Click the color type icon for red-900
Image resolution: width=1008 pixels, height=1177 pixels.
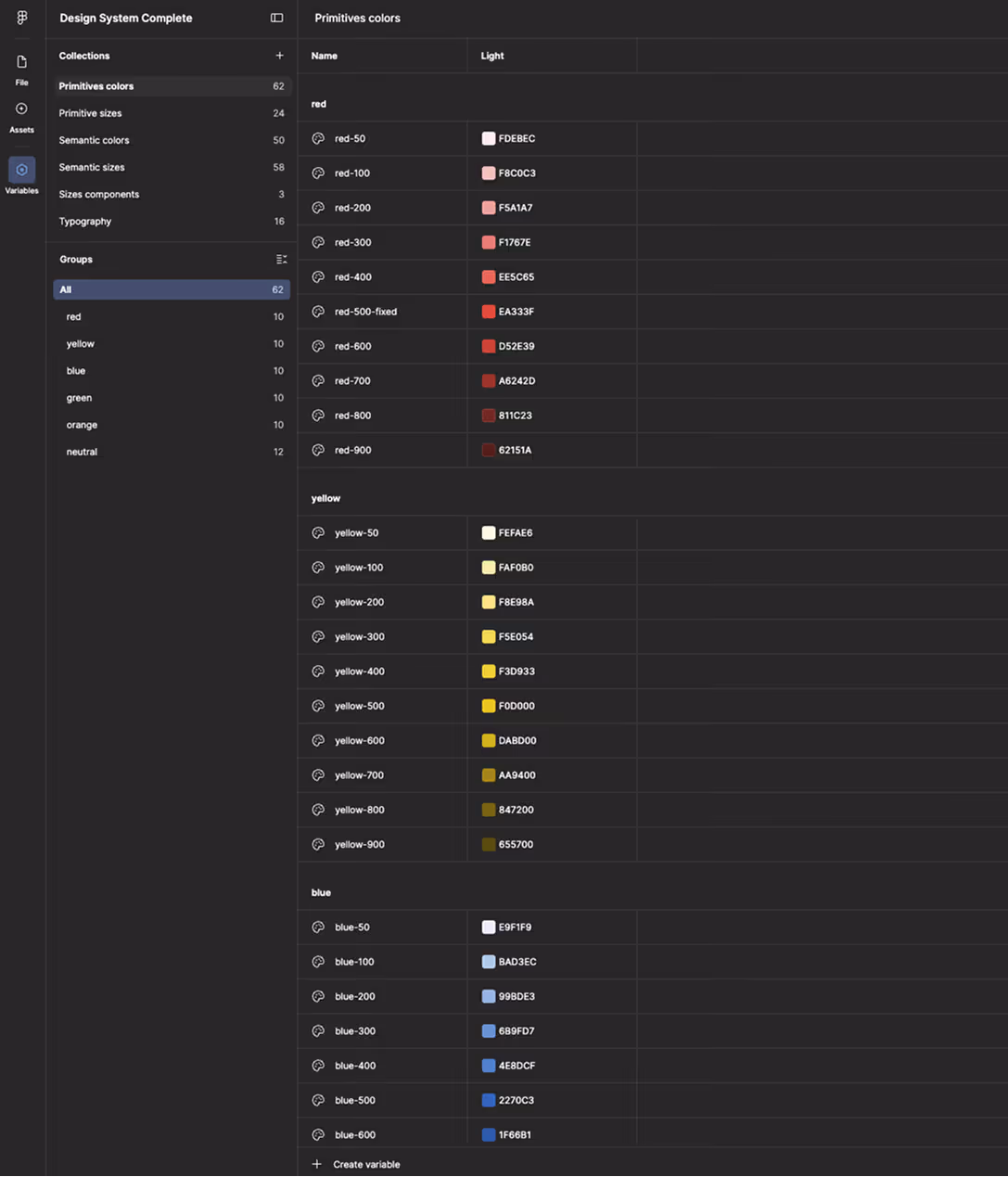tap(318, 450)
